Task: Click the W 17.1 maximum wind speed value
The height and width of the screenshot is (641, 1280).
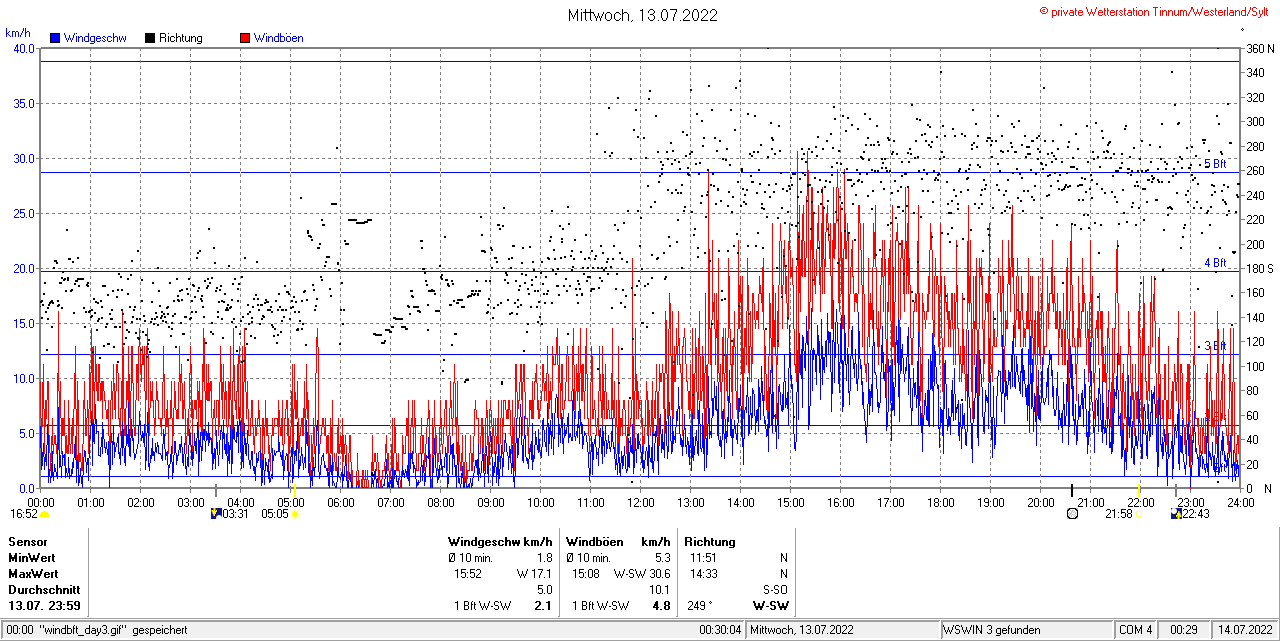Action: 535,573
